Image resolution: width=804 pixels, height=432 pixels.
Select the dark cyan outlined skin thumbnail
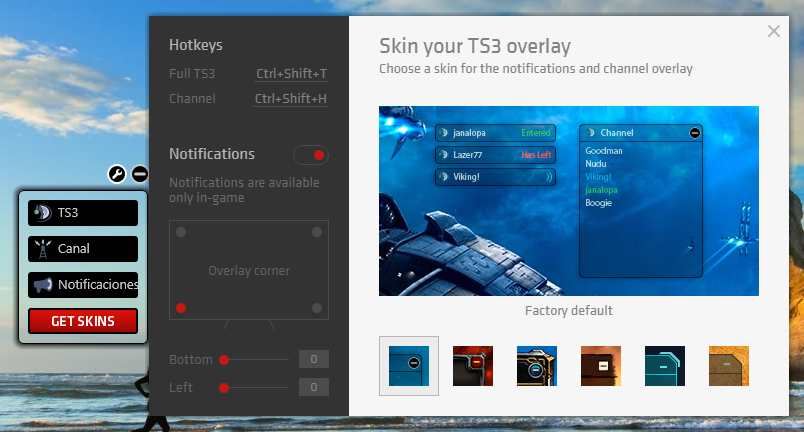665,366
